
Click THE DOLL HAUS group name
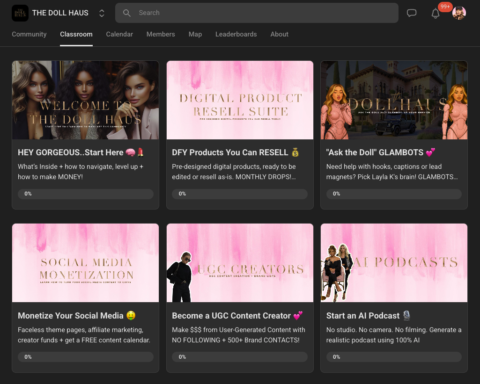tap(60, 13)
